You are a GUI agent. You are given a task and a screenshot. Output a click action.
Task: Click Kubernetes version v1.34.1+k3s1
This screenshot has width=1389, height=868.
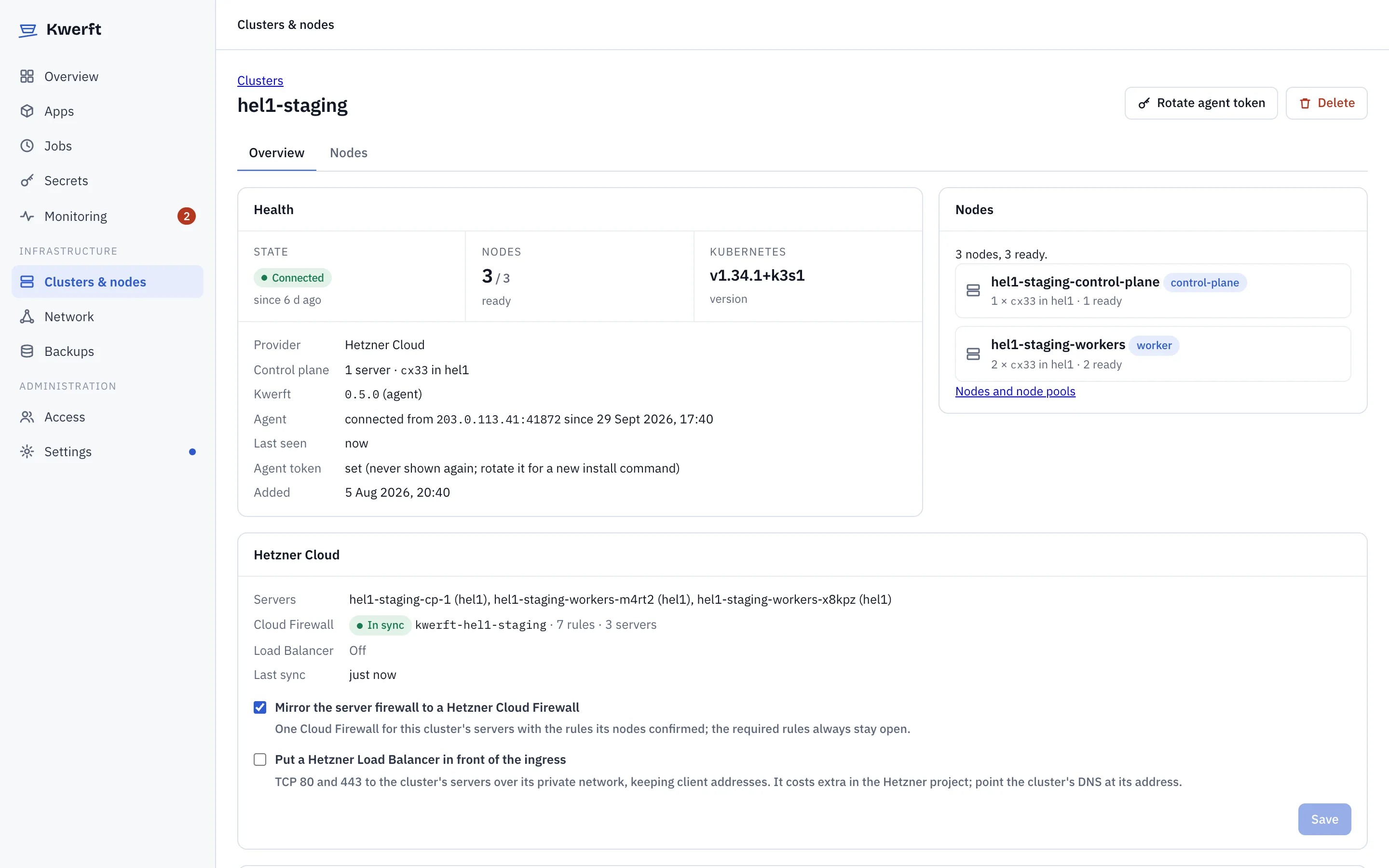click(x=757, y=275)
